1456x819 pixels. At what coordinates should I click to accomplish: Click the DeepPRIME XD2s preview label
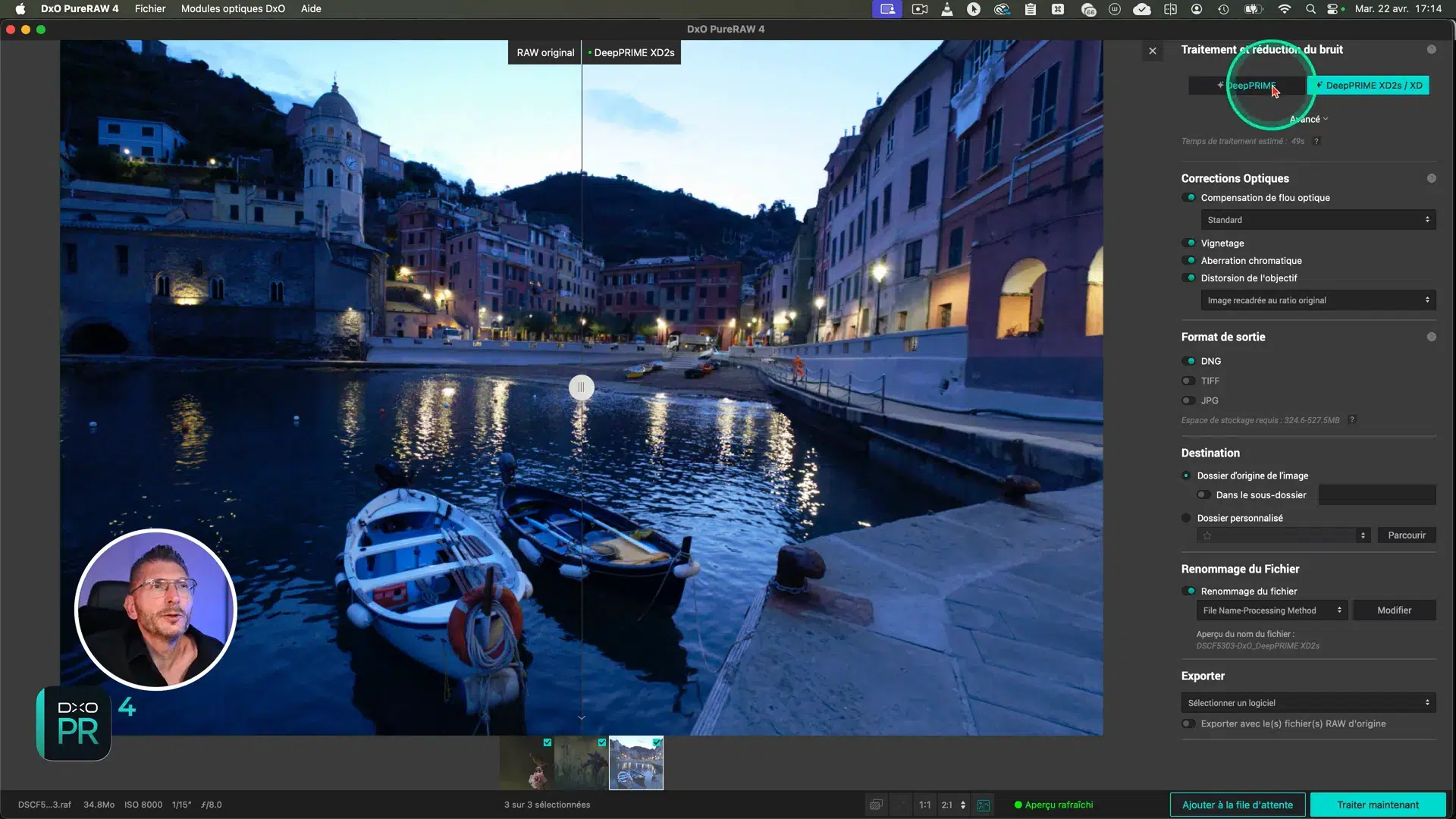pos(632,52)
